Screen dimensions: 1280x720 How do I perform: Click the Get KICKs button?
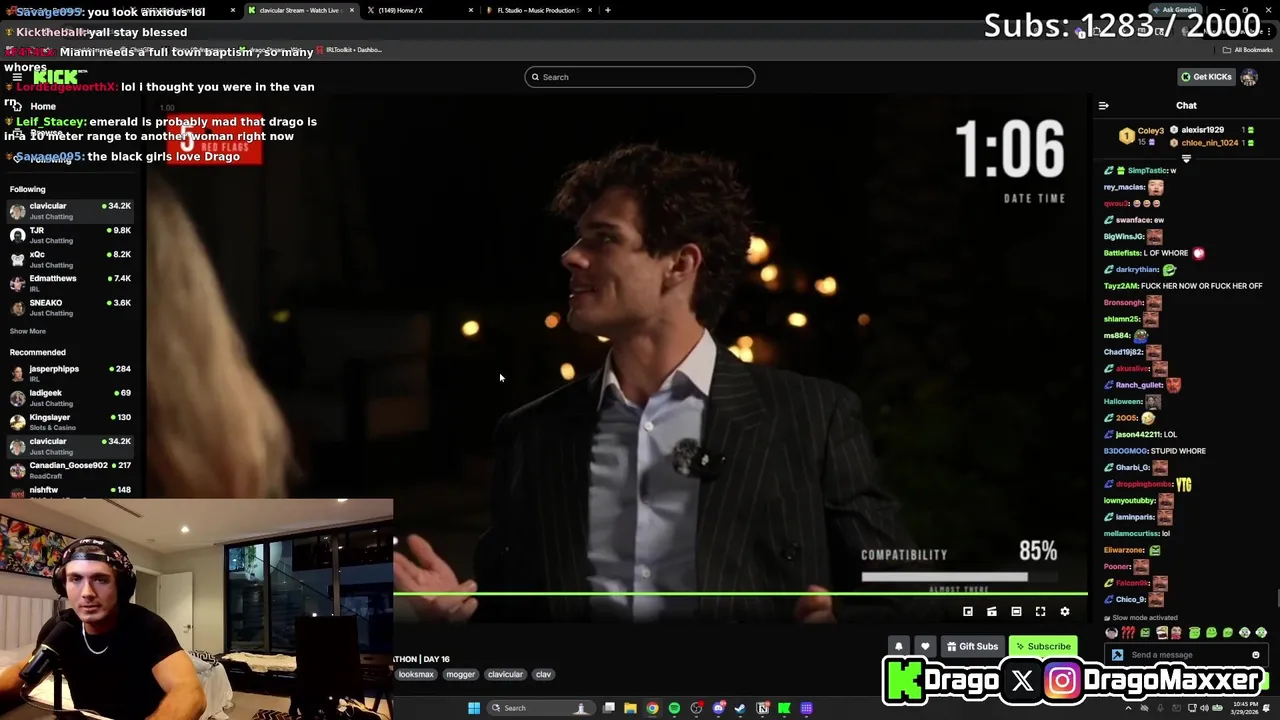point(1206,77)
